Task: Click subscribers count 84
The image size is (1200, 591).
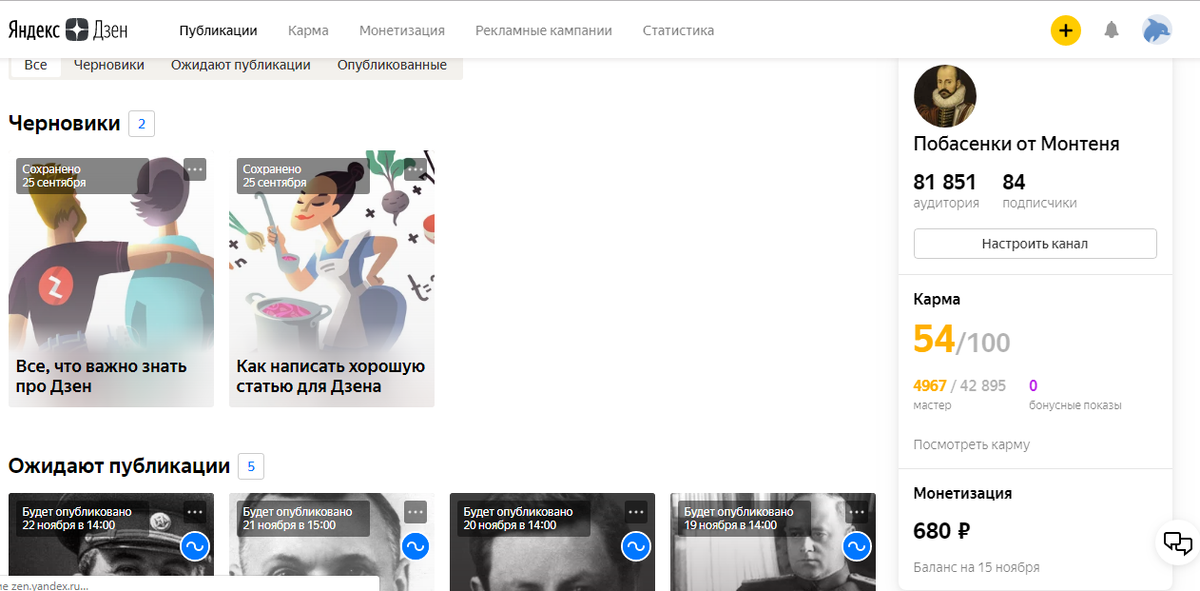Action: pos(1014,182)
